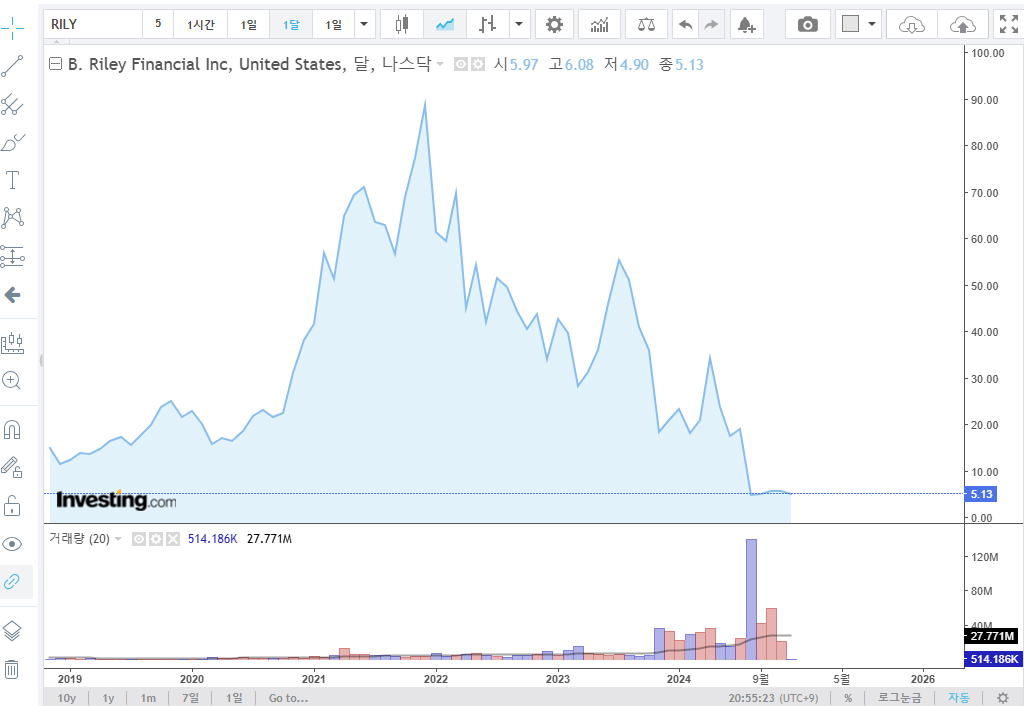The height and width of the screenshot is (706, 1024).
Task: Select the bar chart style icon
Action: pyautogui.click(x=487, y=25)
